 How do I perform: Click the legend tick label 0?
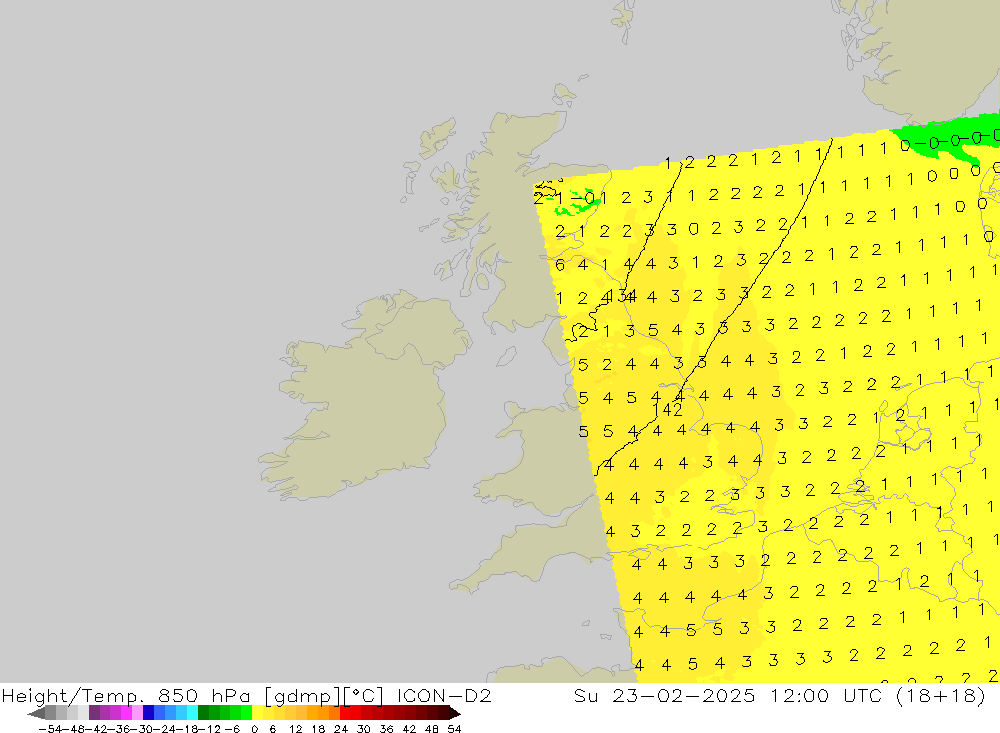254,729
